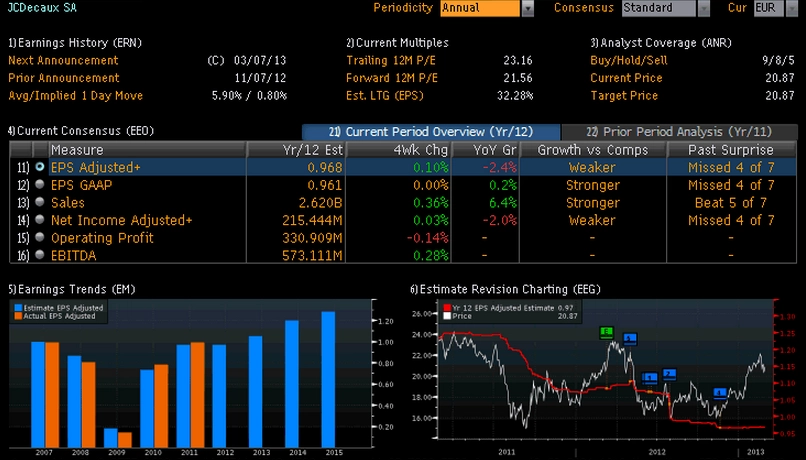
Task: Click the Net Income Adjusted+ measure label
Action: (121, 220)
